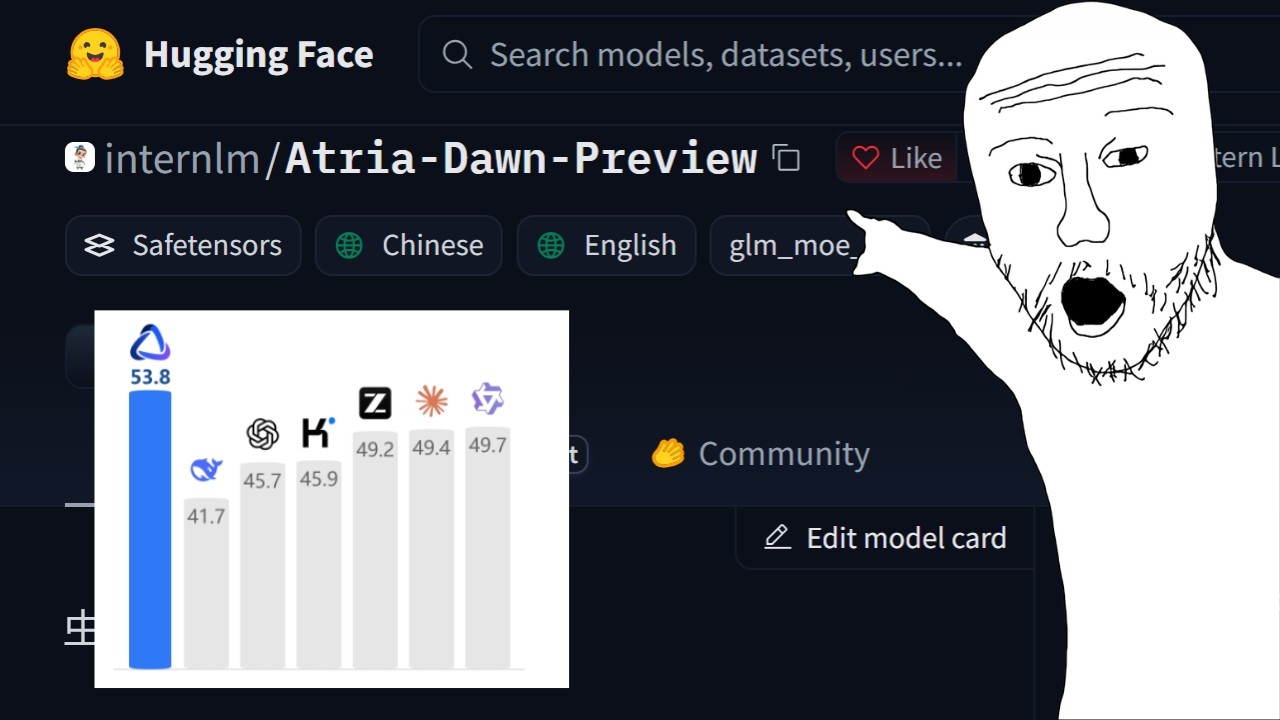The image size is (1280, 720).
Task: Click the pencil icon on Edit model card
Action: (x=777, y=538)
